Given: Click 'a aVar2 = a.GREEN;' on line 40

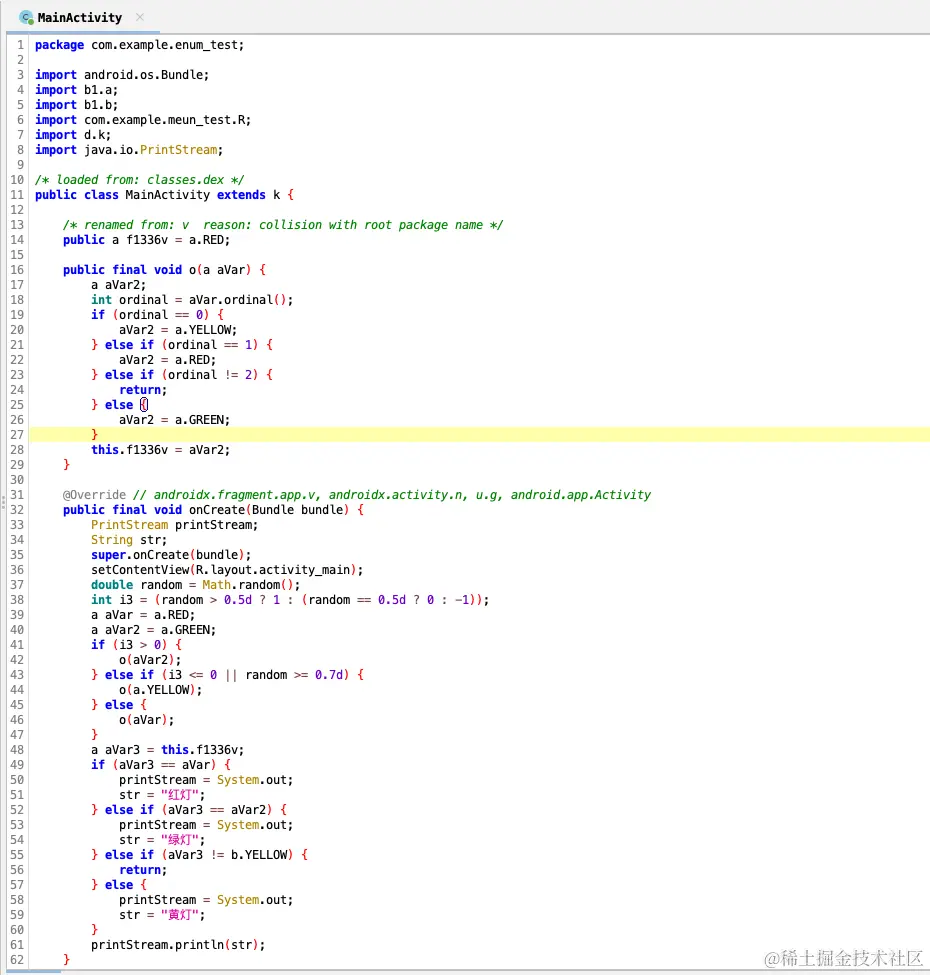Looking at the screenshot, I should point(154,630).
